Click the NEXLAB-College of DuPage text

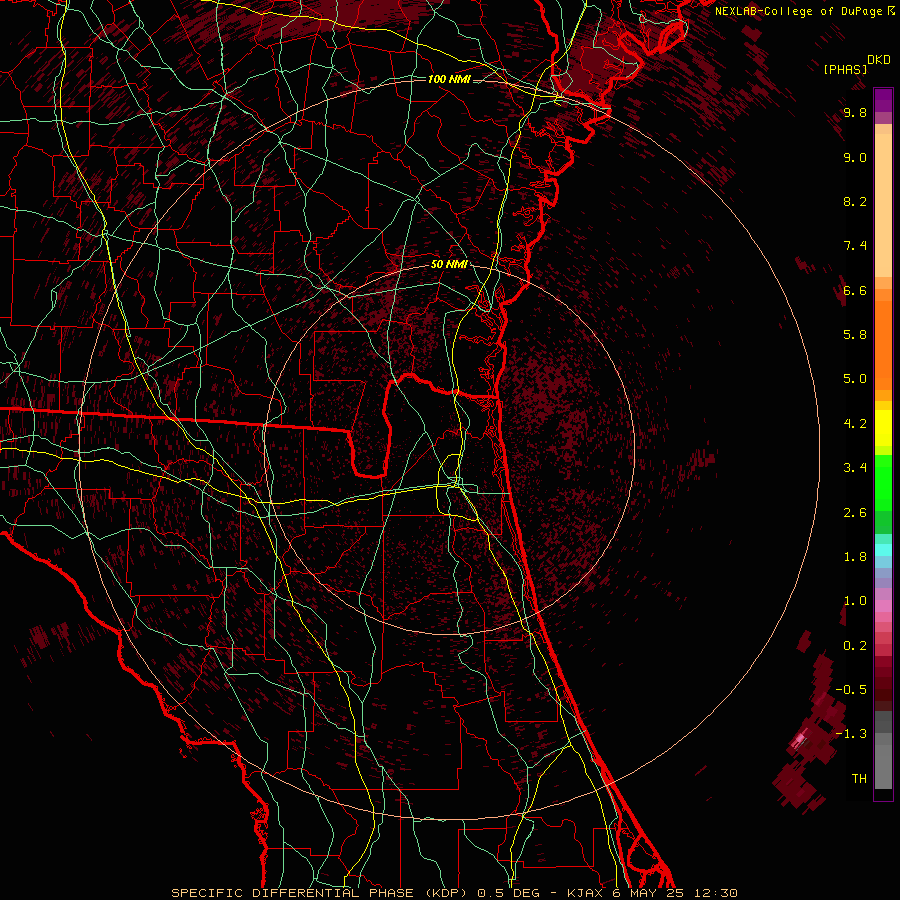coord(798,11)
